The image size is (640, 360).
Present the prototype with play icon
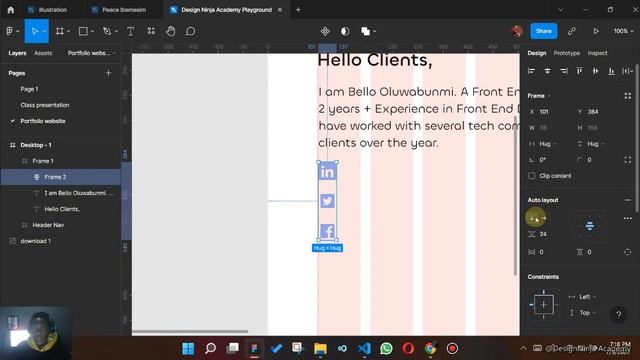coord(596,31)
